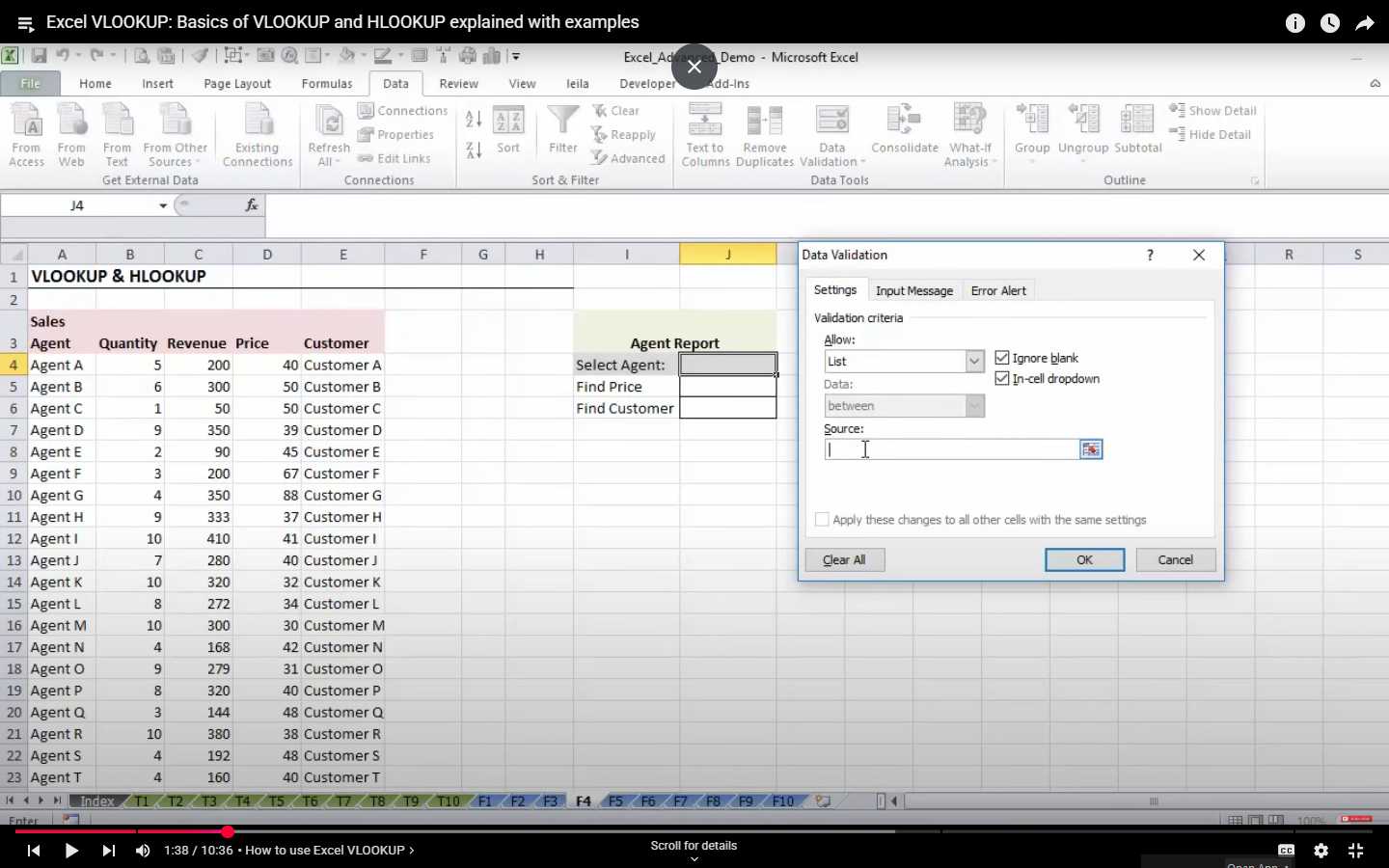The width and height of the screenshot is (1389, 868).
Task: Click the Remove Duplicates icon
Action: [x=765, y=134]
